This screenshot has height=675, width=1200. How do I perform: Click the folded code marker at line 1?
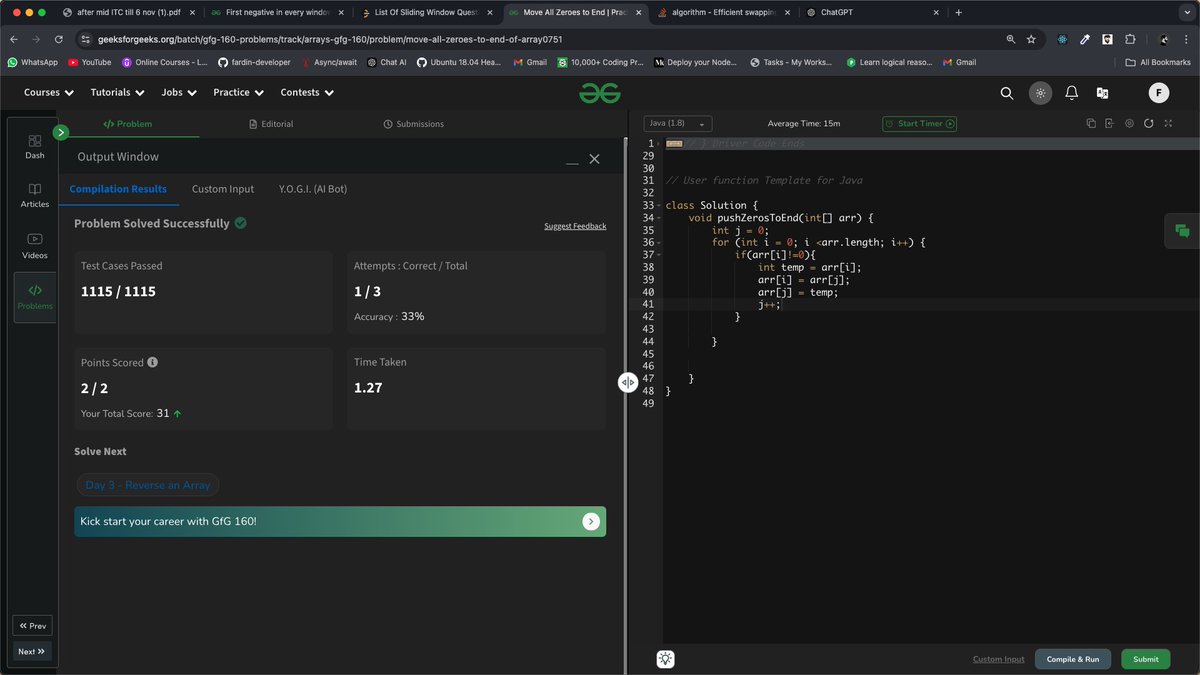pyautogui.click(x=674, y=144)
